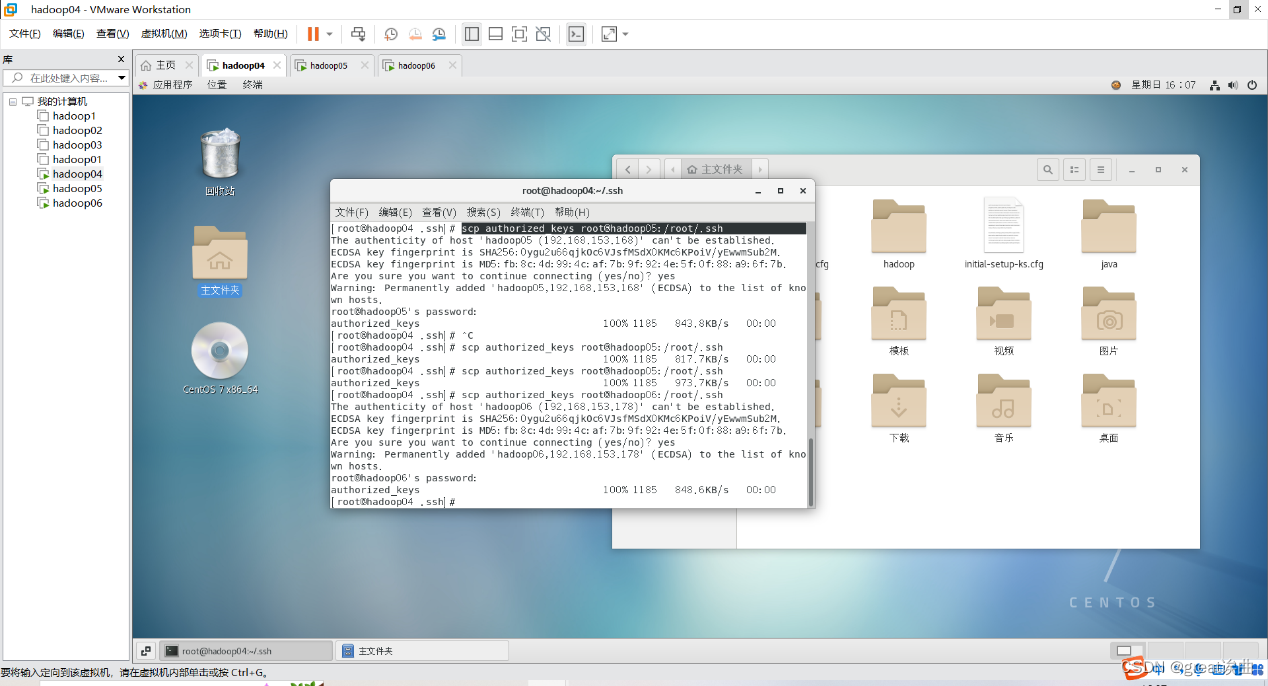
Task: Switch to 主文件夹 taskbar window button
Action: coord(422,651)
